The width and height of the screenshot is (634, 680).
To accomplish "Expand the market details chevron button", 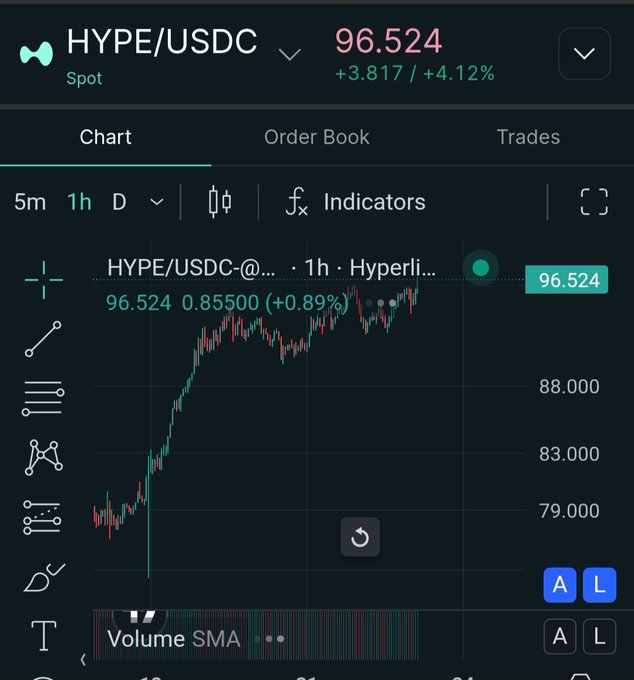I will [584, 53].
